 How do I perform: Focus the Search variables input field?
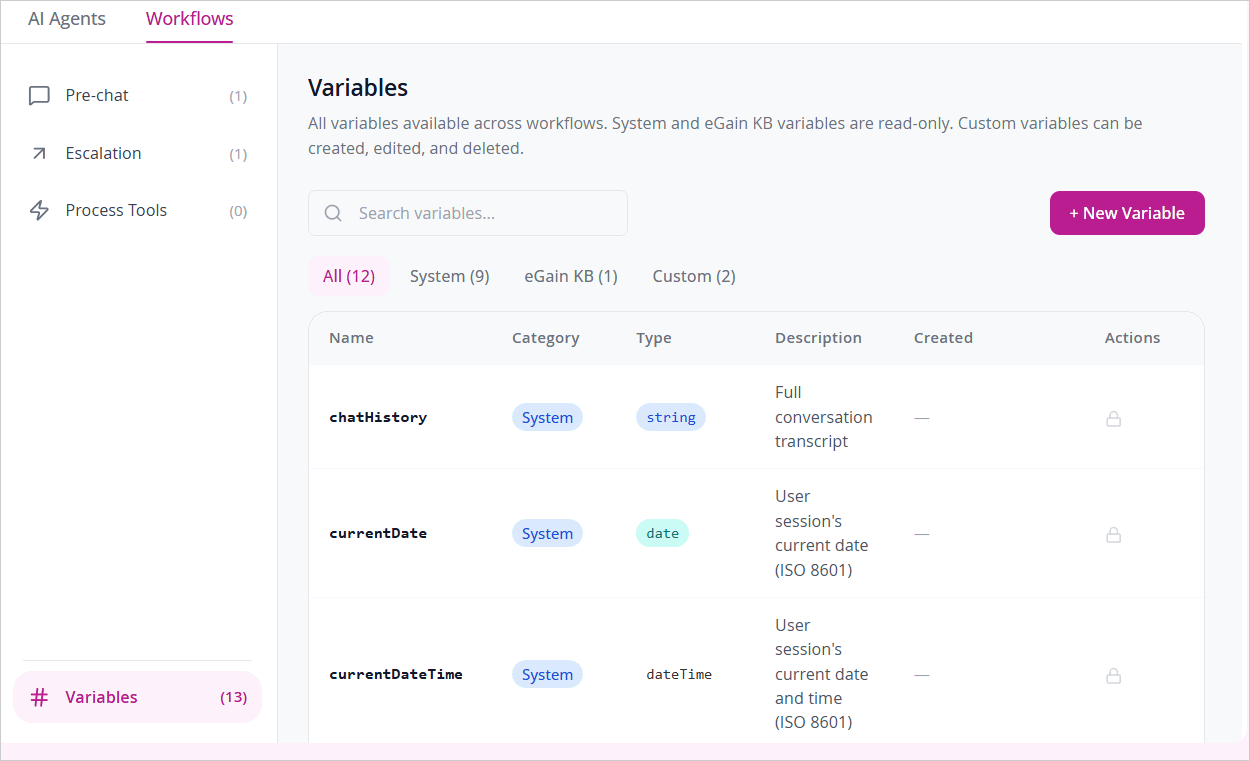pyautogui.click(x=468, y=213)
